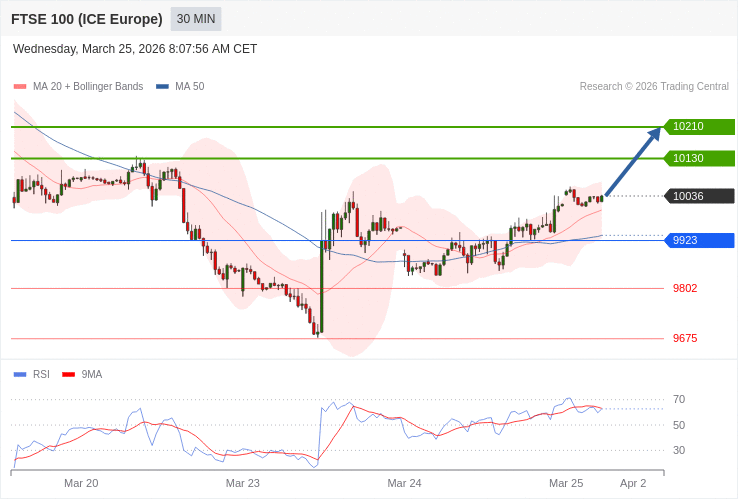Click the Mar 23 date marker
Screen dimensions: 738x500
(243, 483)
